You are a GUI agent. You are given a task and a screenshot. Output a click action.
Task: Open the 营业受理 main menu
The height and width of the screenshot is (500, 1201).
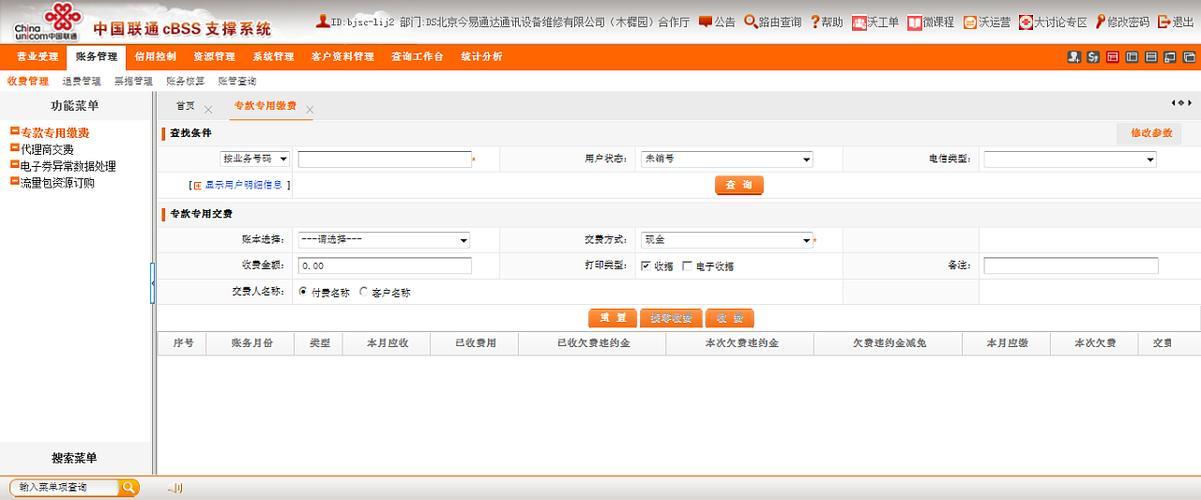(38, 57)
